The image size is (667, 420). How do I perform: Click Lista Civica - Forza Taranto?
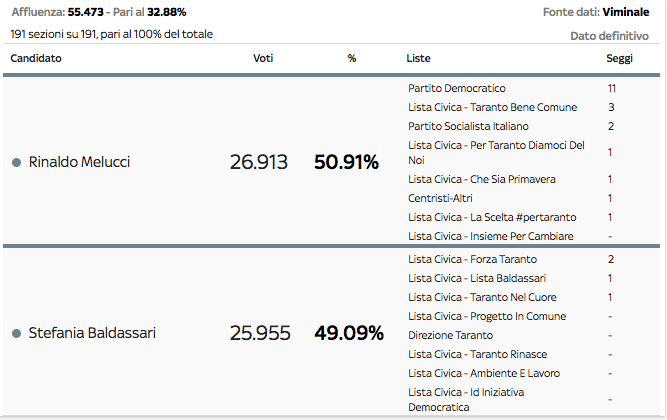coord(466,259)
